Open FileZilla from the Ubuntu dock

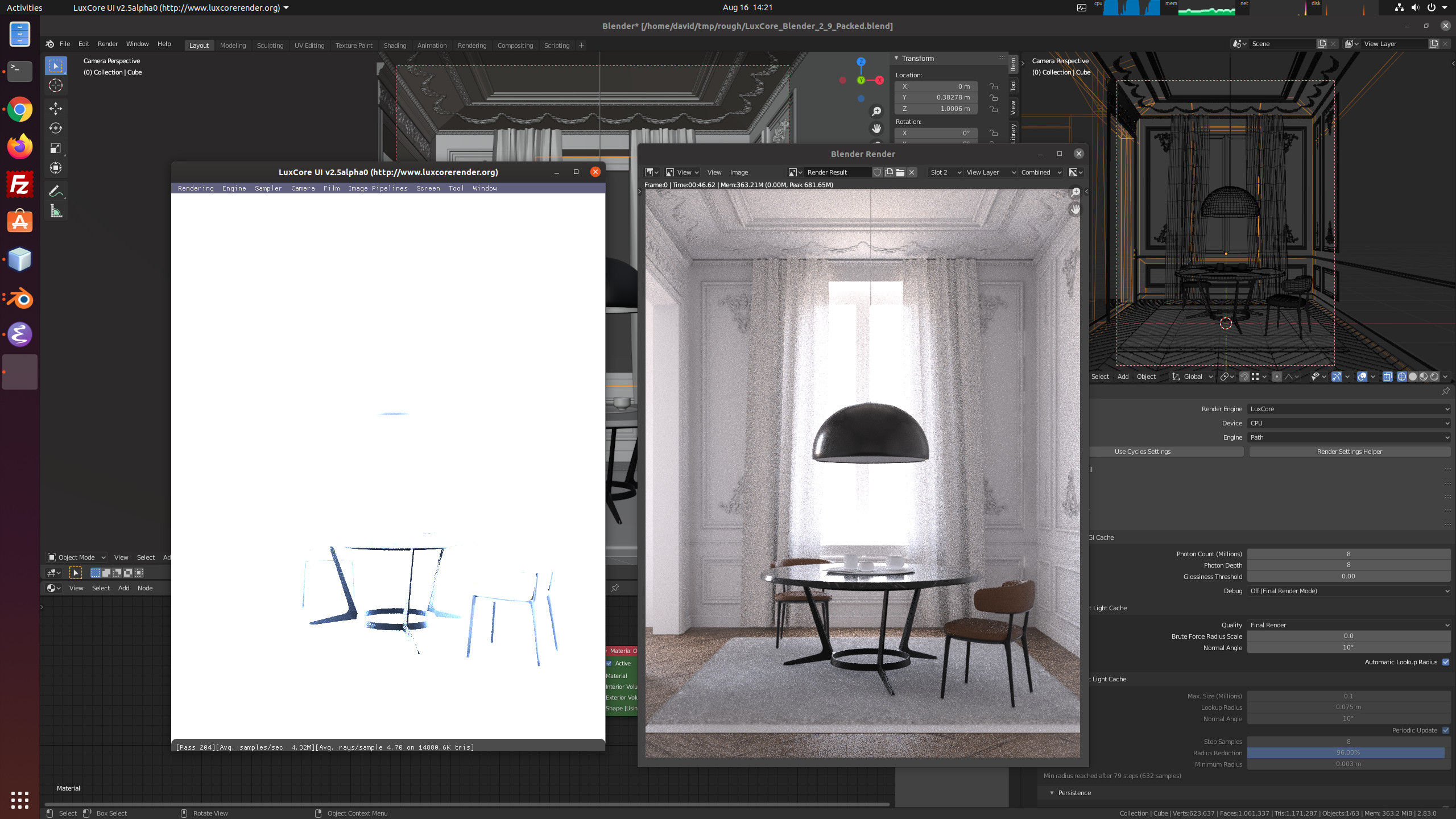click(20, 185)
